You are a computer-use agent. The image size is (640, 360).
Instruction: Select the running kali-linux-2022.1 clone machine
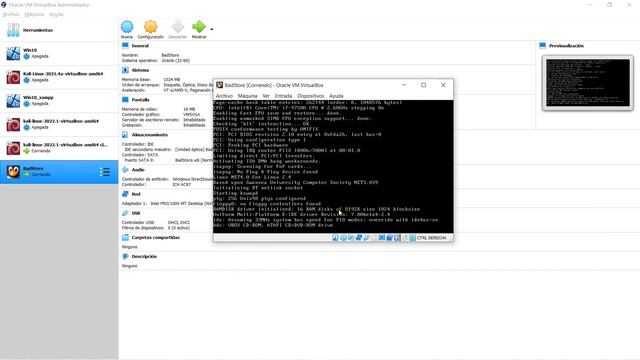pos(59,148)
